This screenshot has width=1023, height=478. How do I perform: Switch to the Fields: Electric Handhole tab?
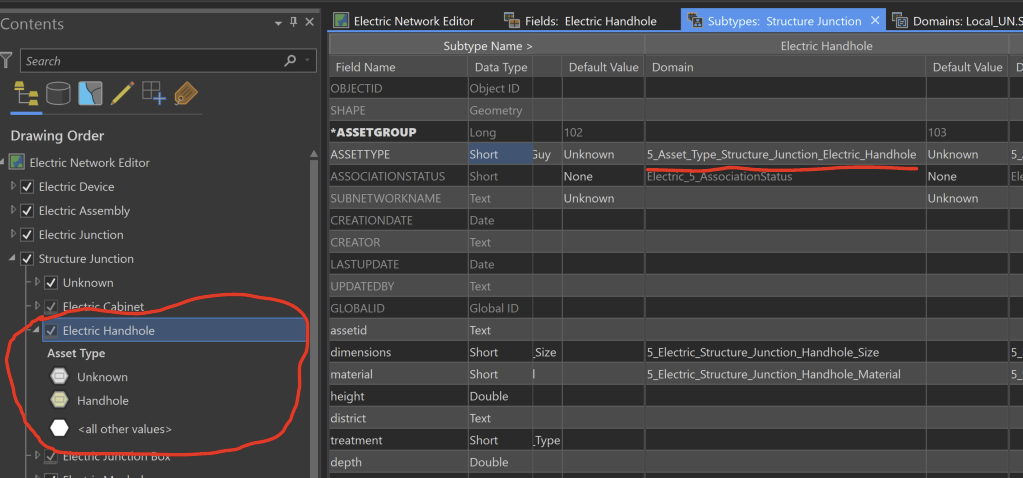click(x=581, y=21)
